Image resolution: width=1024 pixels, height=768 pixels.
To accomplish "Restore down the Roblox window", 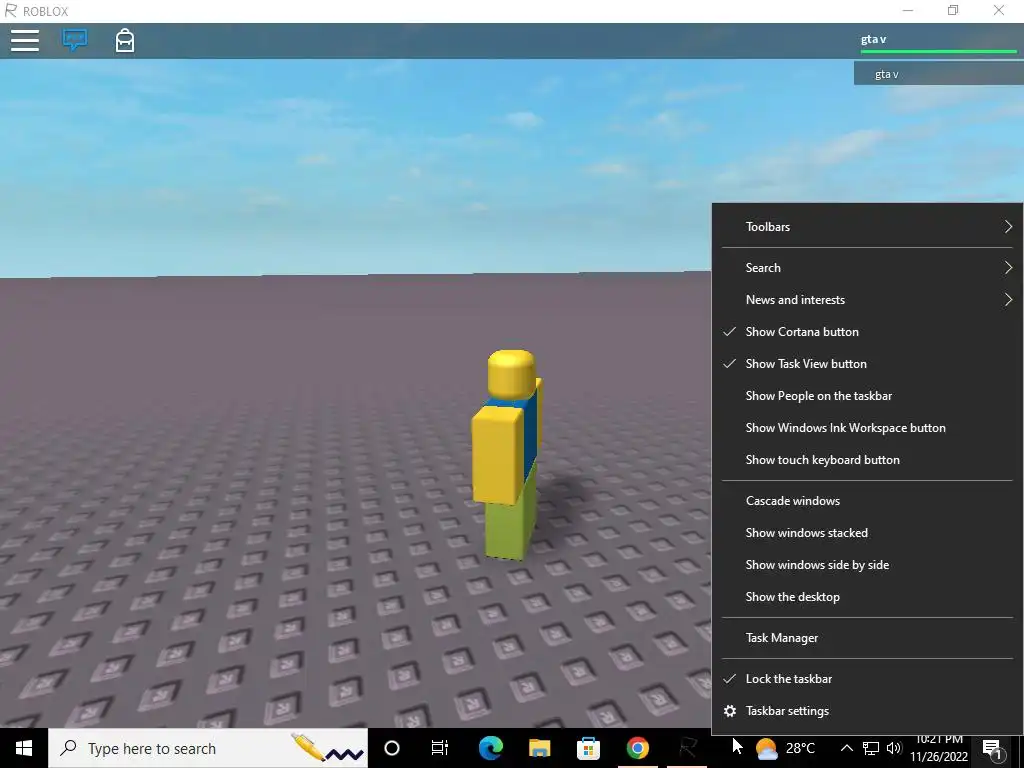I will (x=953, y=10).
